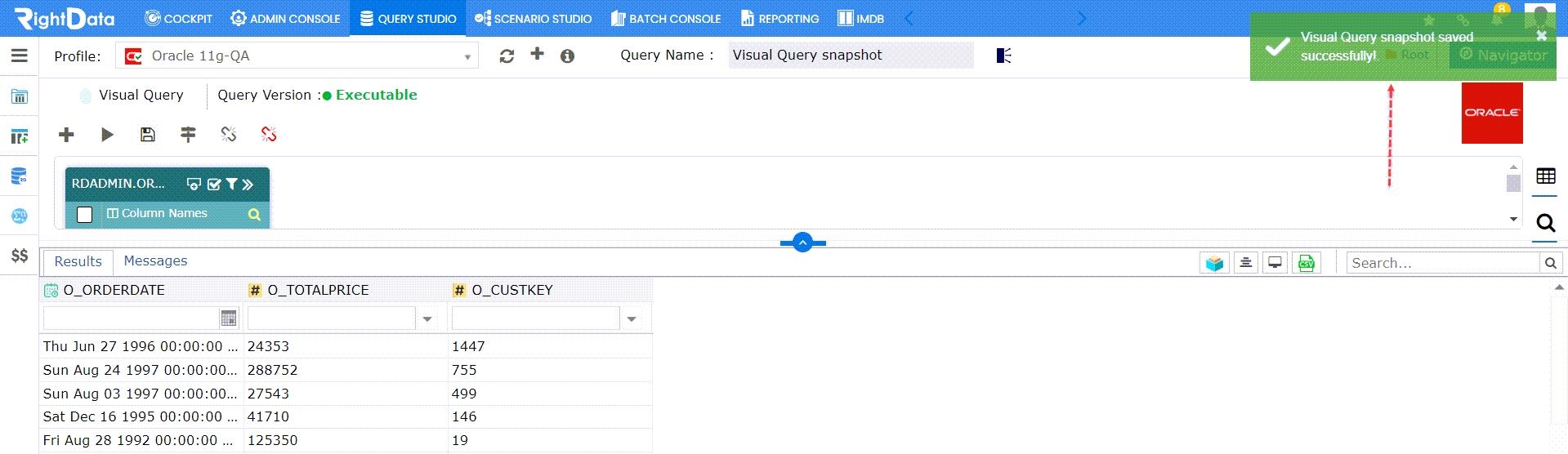The image size is (1568, 454).
Task: Expand the double-chevron on RDADMIN table card
Action: (x=248, y=184)
